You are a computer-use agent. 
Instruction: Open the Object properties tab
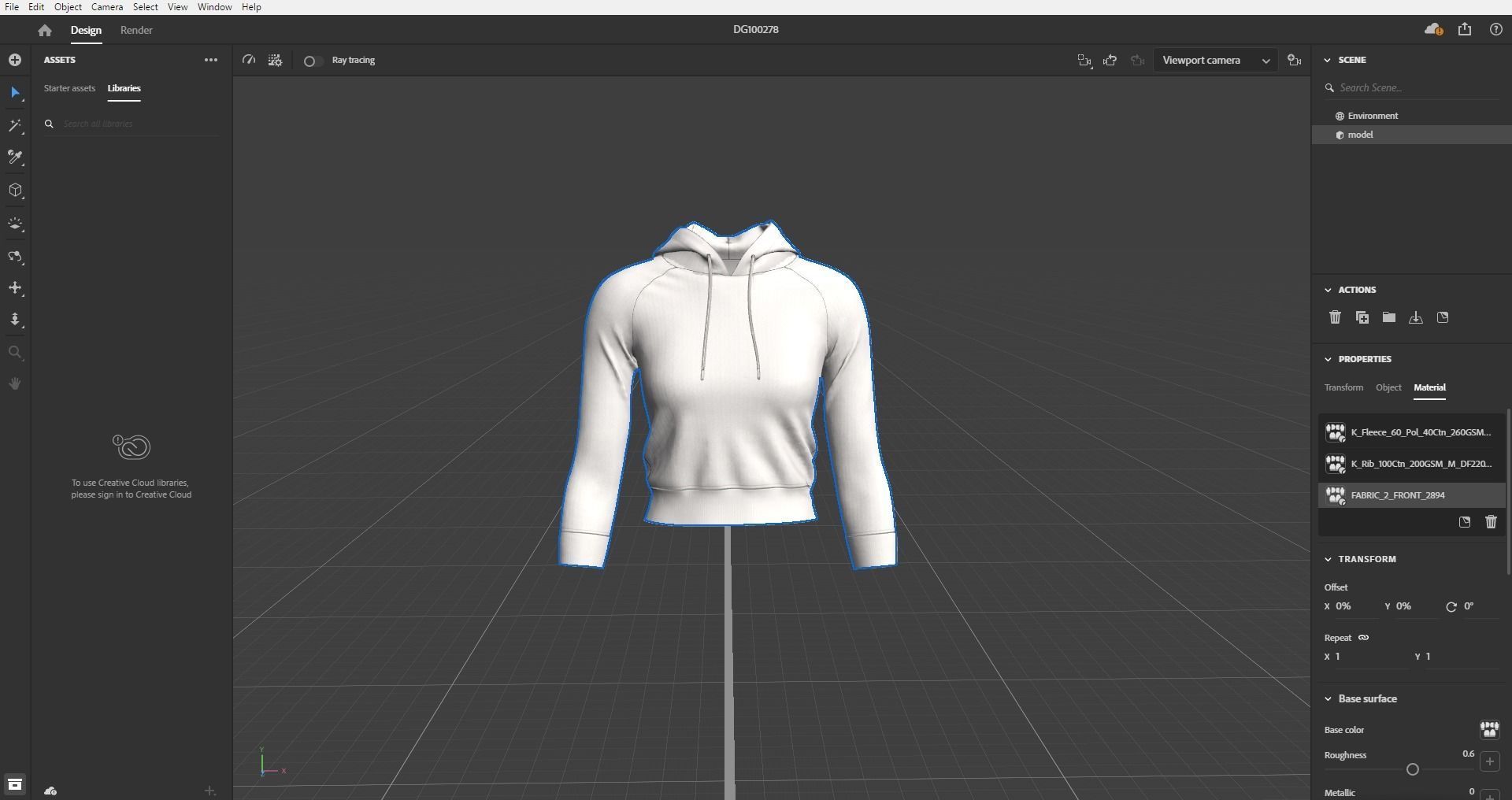tap(1388, 387)
